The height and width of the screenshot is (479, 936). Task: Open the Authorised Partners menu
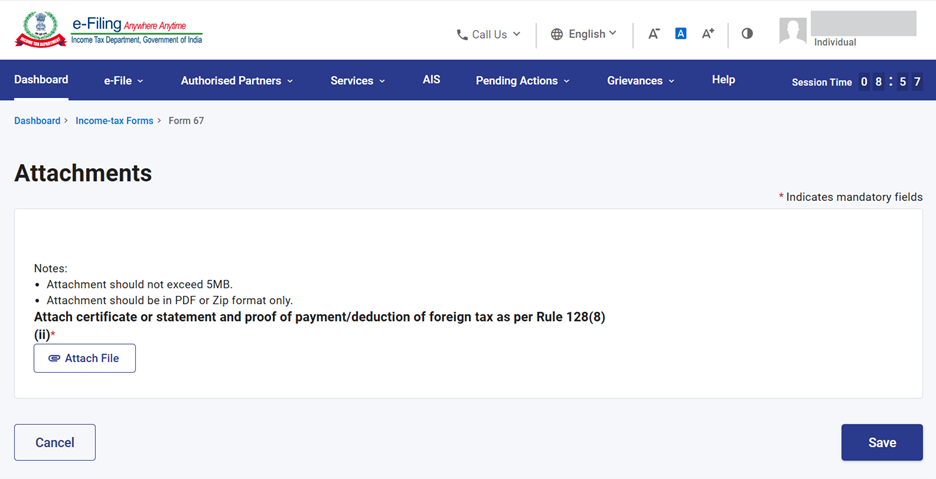tap(237, 81)
